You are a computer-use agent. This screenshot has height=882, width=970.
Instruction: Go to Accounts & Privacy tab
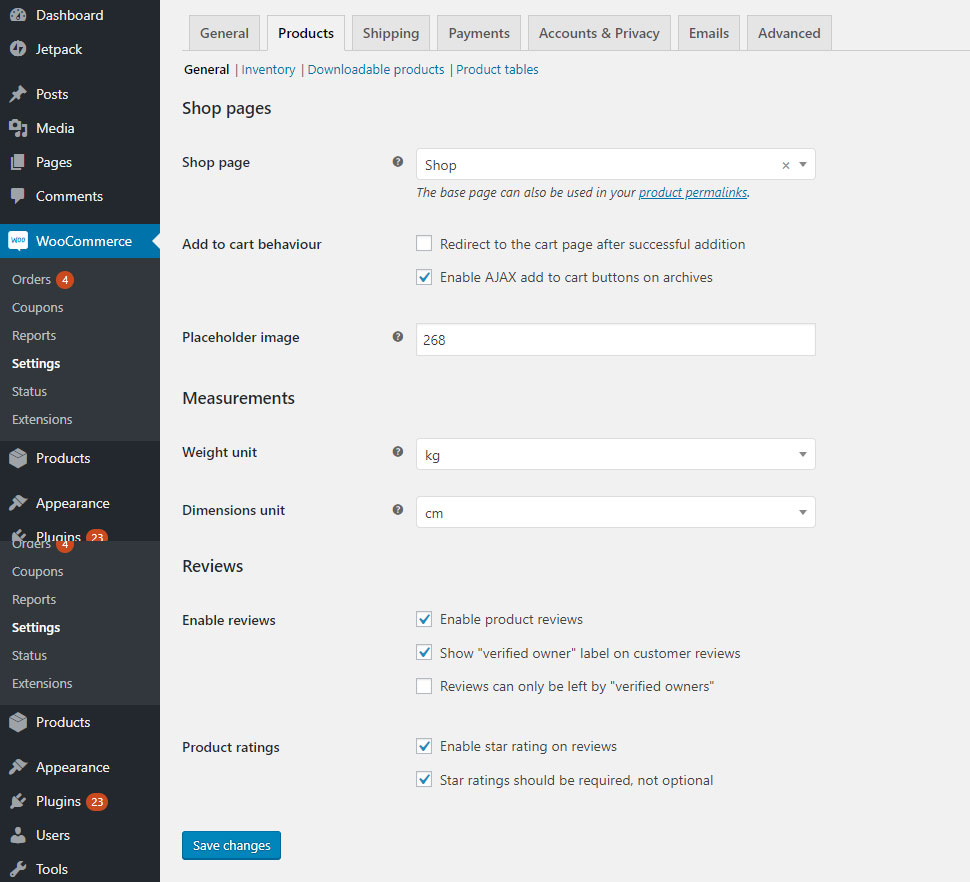599,33
